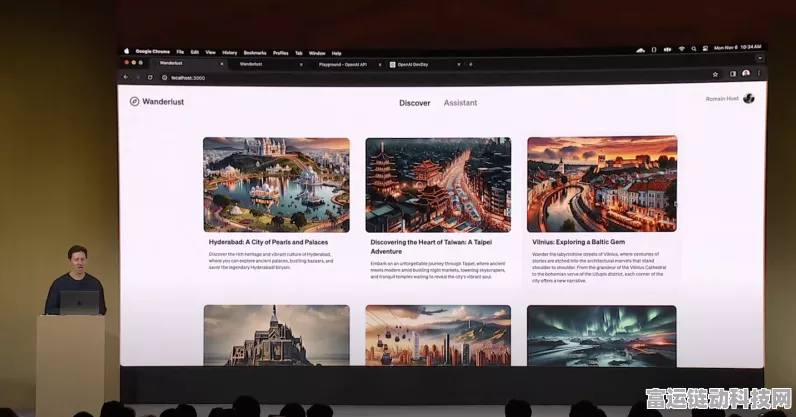
Task: Switch to the OpenAI DevDay tab
Action: [424, 65]
